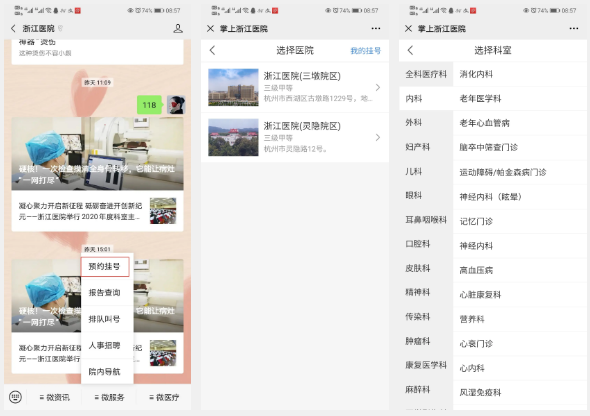Viewport: 590px width, 416px height.
Task: Expand chevron for 浙江医院(三墩院区)
Action: tap(378, 88)
